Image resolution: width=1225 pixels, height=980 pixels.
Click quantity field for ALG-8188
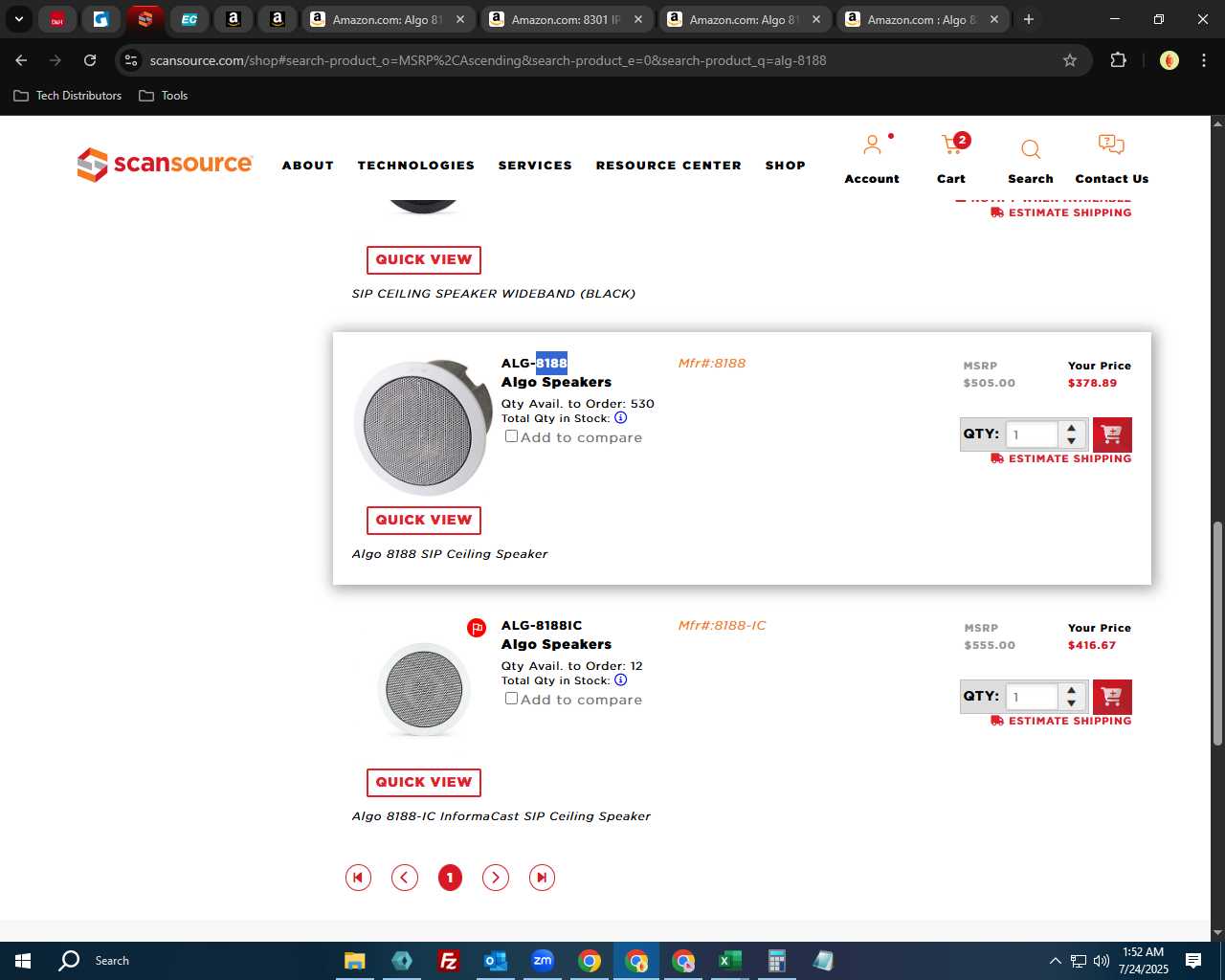1032,434
